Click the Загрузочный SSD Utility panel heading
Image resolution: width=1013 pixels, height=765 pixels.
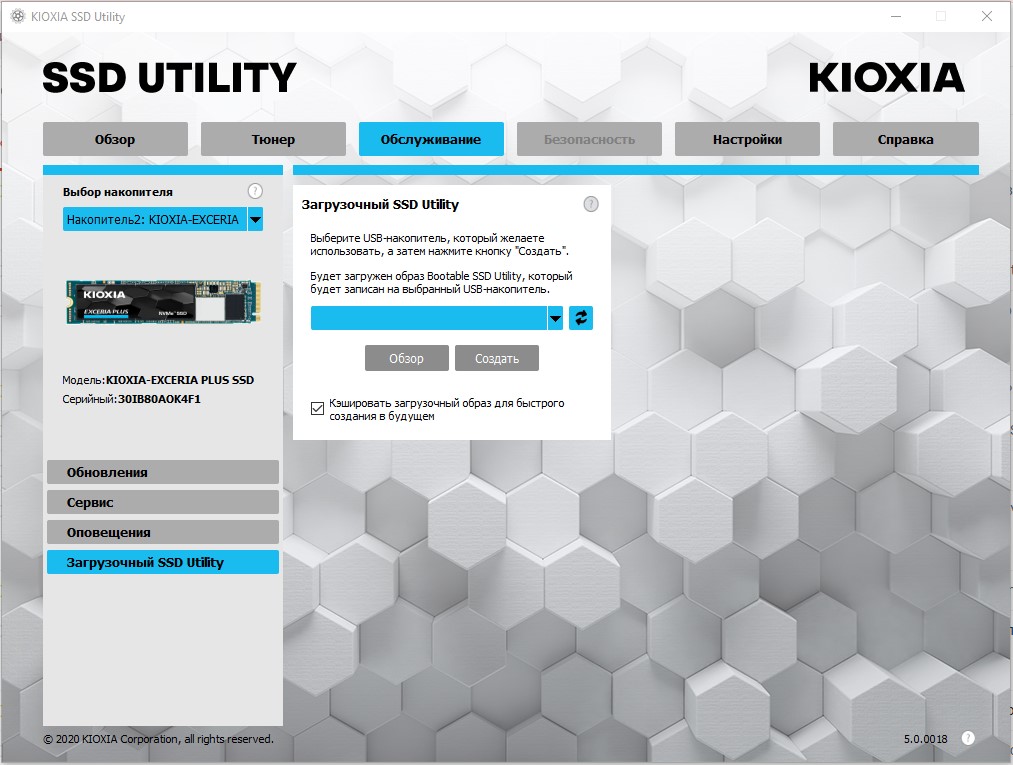(x=380, y=204)
